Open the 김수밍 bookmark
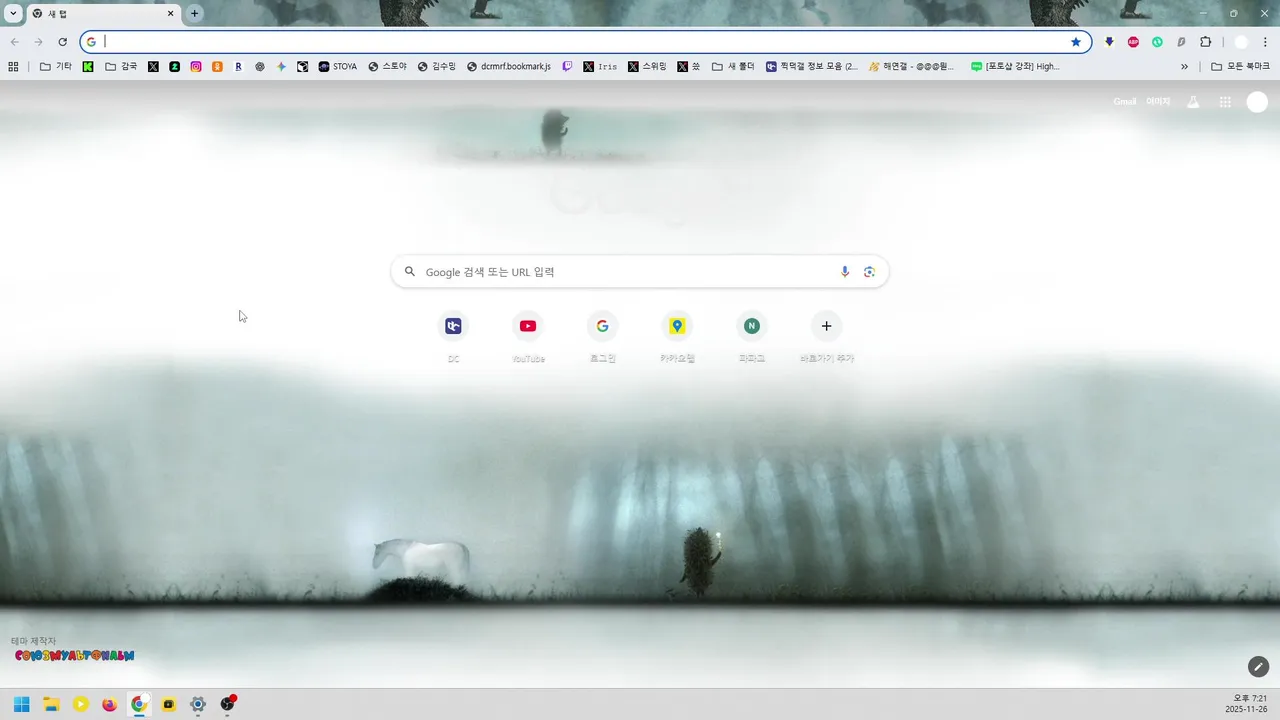Screen dimensions: 1280x720 pyautogui.click(x=437, y=67)
